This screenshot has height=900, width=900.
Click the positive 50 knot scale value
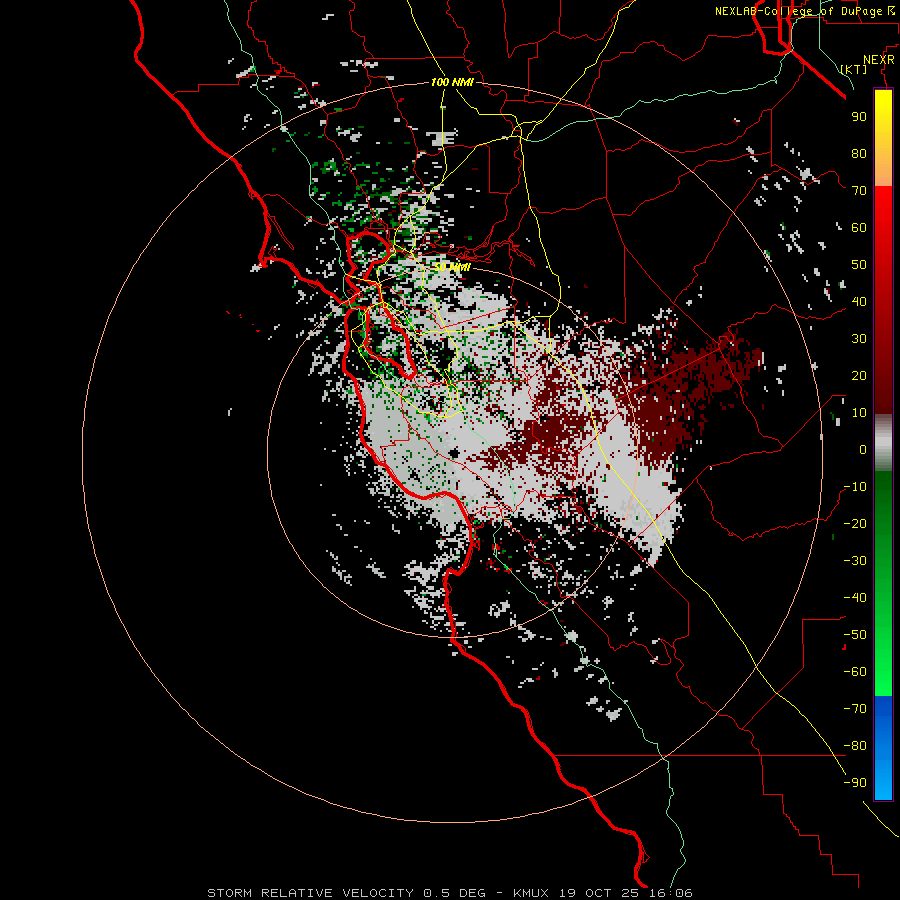coord(859,265)
